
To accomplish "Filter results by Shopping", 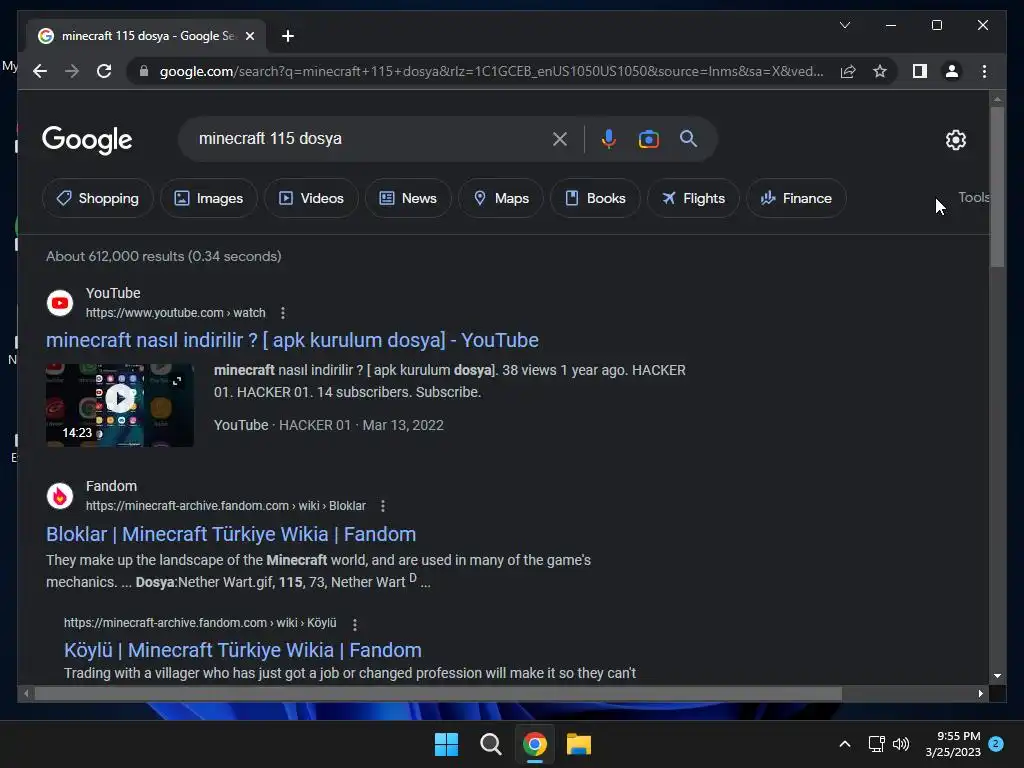I will (x=98, y=198).
